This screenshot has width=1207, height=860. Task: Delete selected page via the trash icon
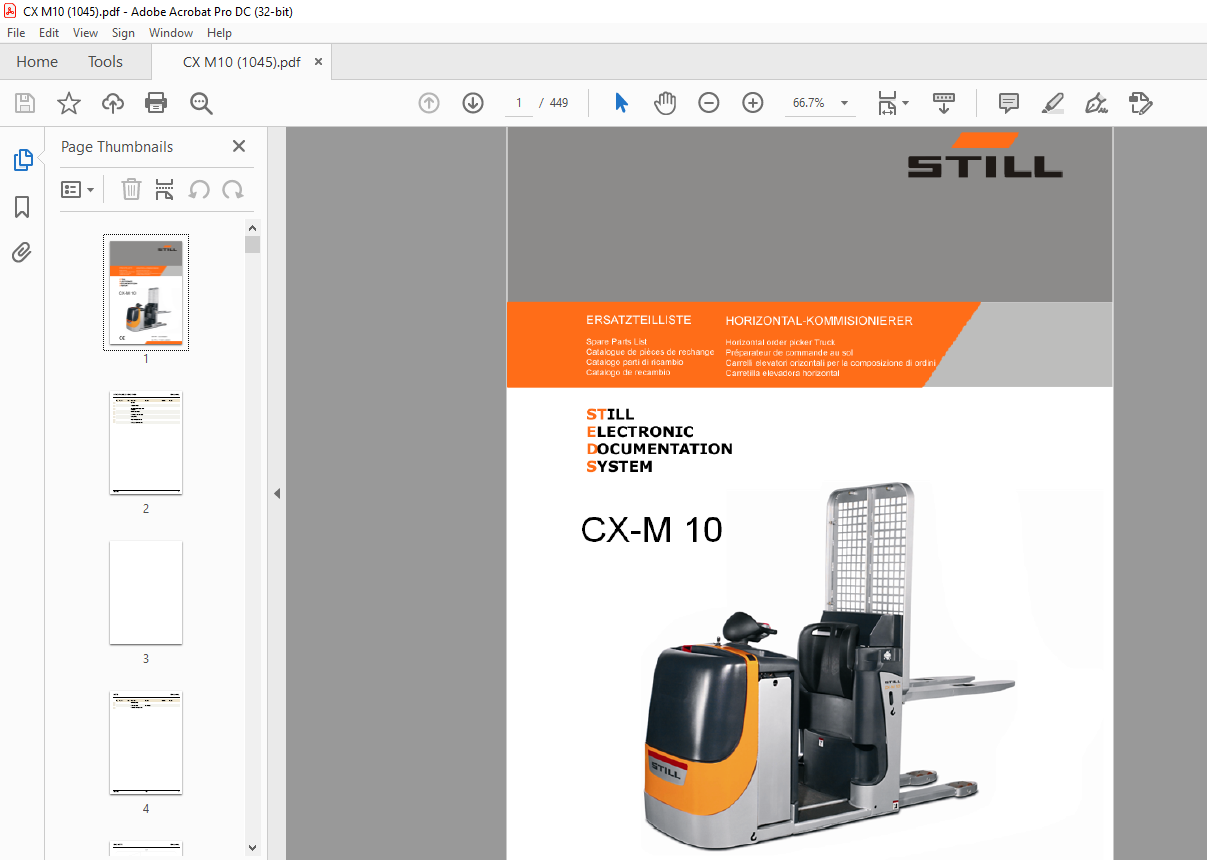click(x=131, y=189)
